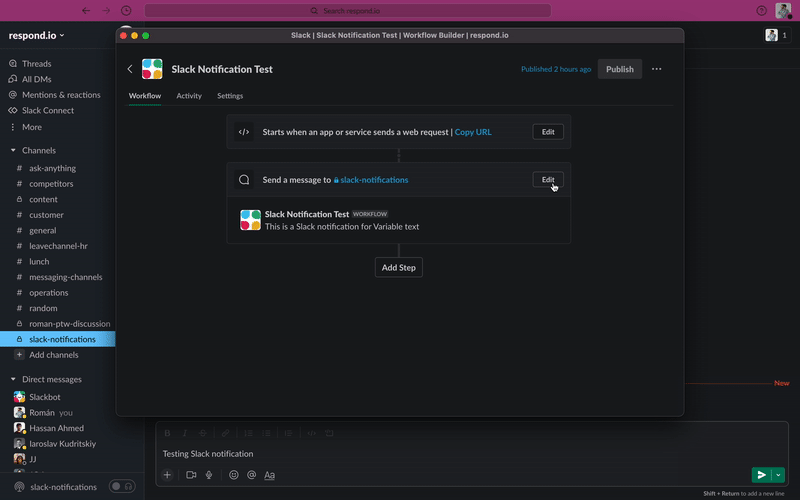Navigate back with the top bar left arrow
The width and height of the screenshot is (800, 500).
(86, 11)
